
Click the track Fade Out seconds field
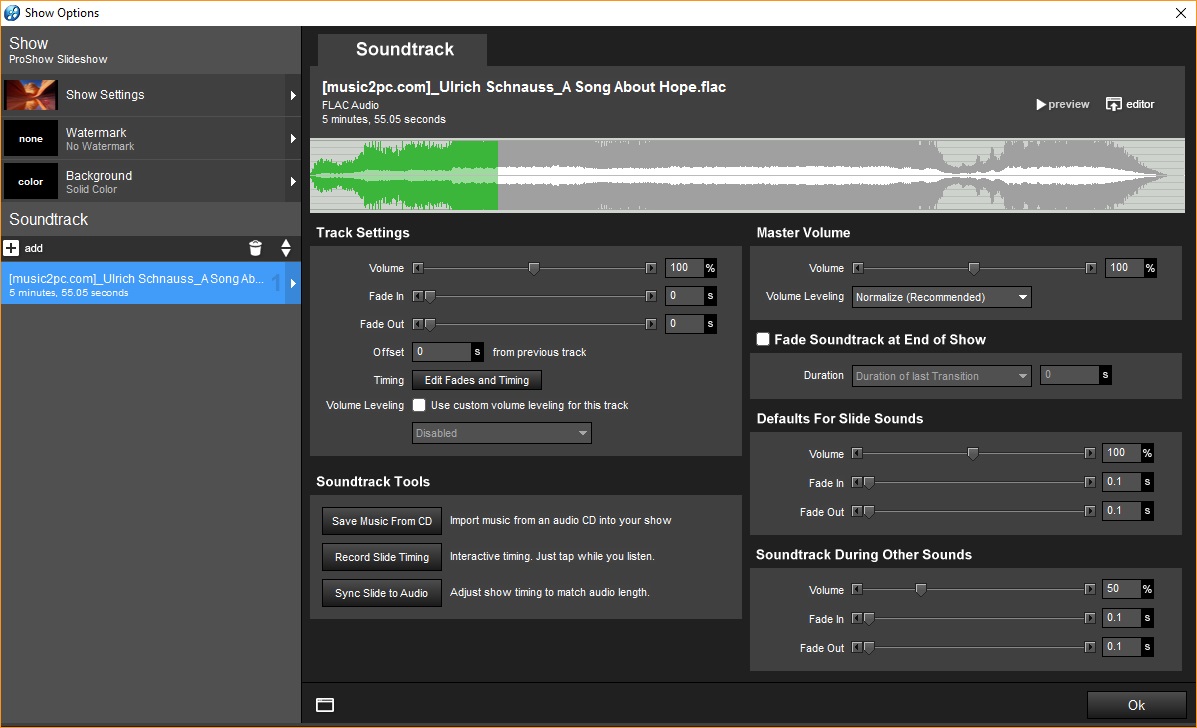pos(685,324)
